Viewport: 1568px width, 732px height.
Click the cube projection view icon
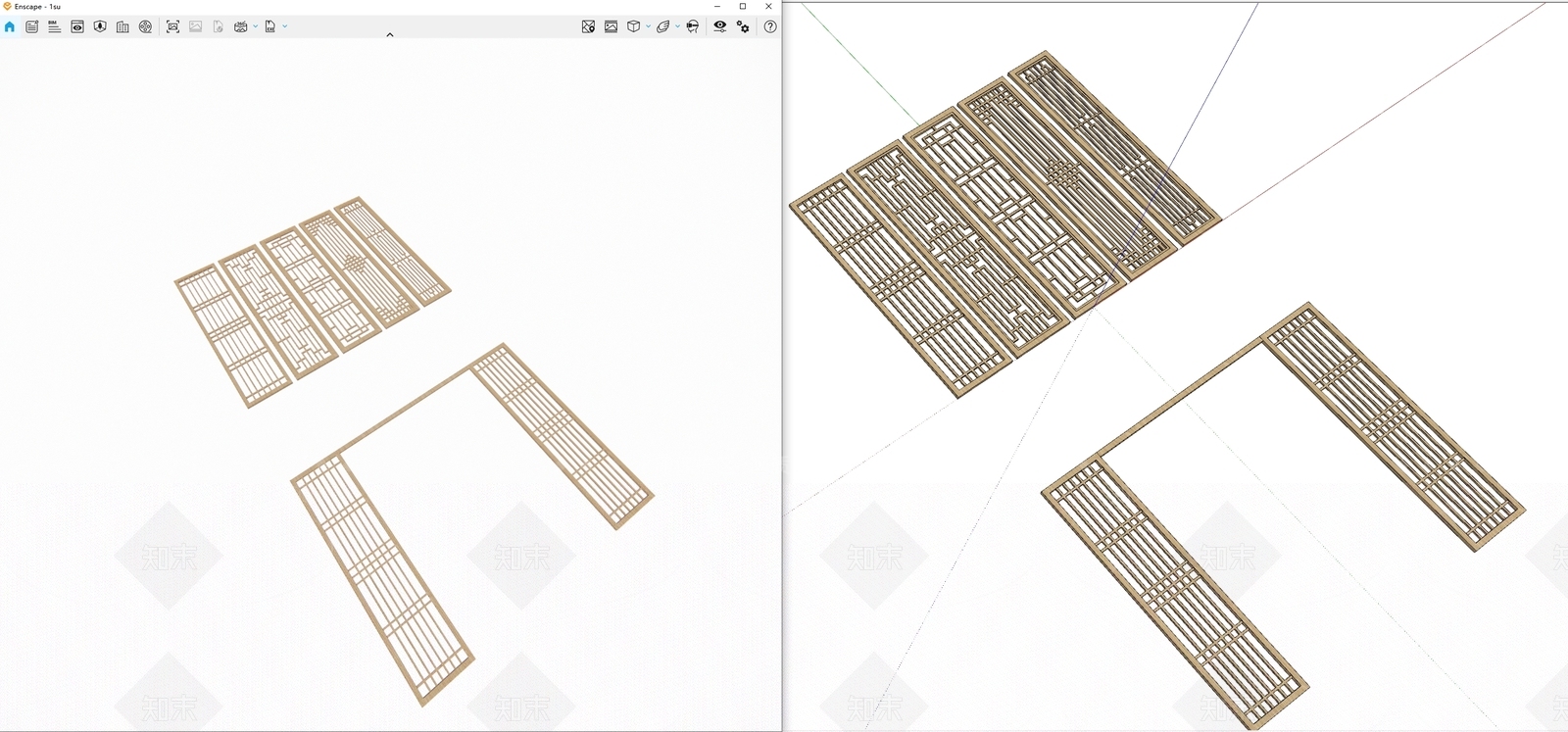[633, 26]
